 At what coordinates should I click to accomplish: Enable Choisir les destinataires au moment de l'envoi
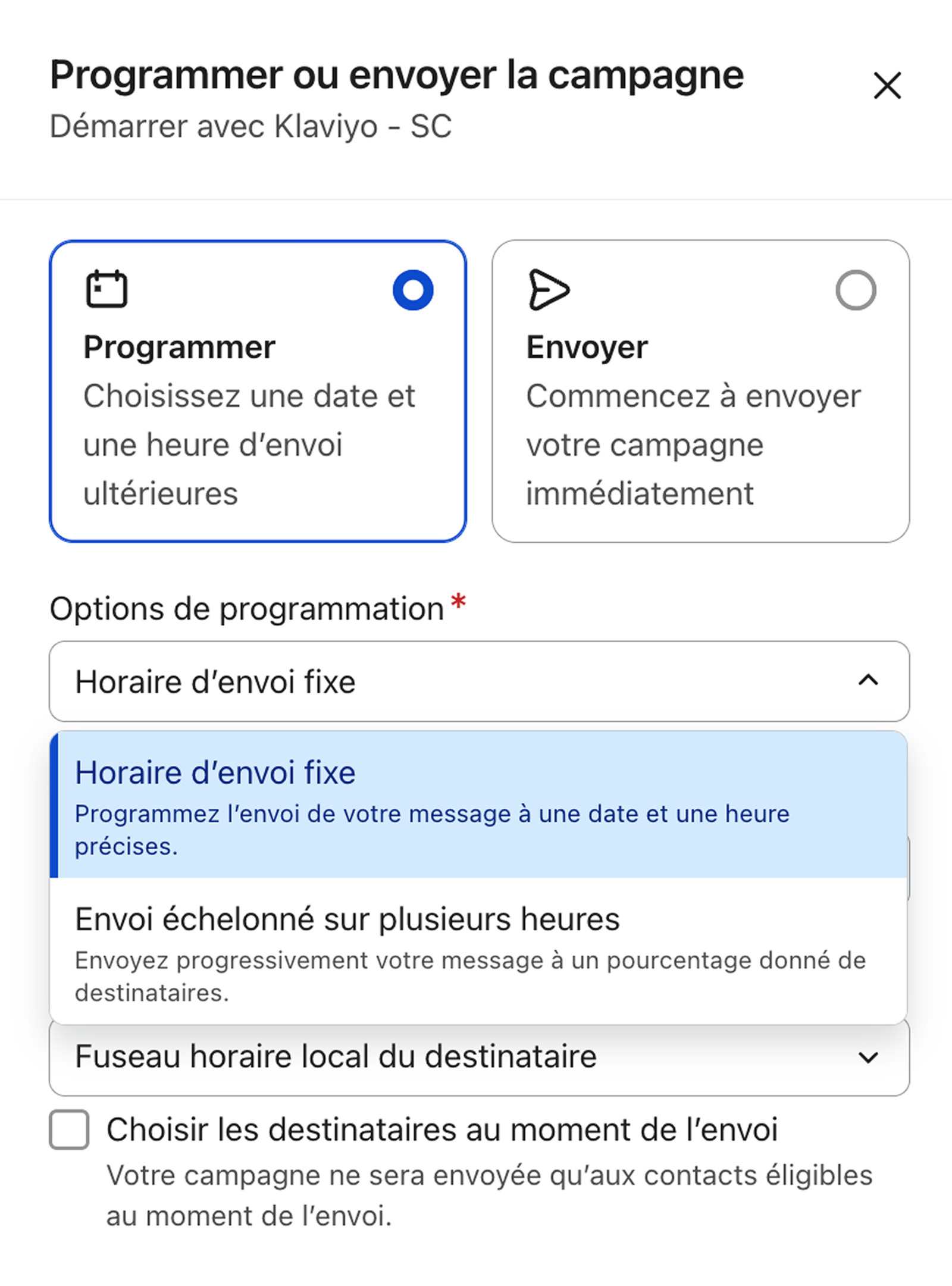tap(69, 1129)
